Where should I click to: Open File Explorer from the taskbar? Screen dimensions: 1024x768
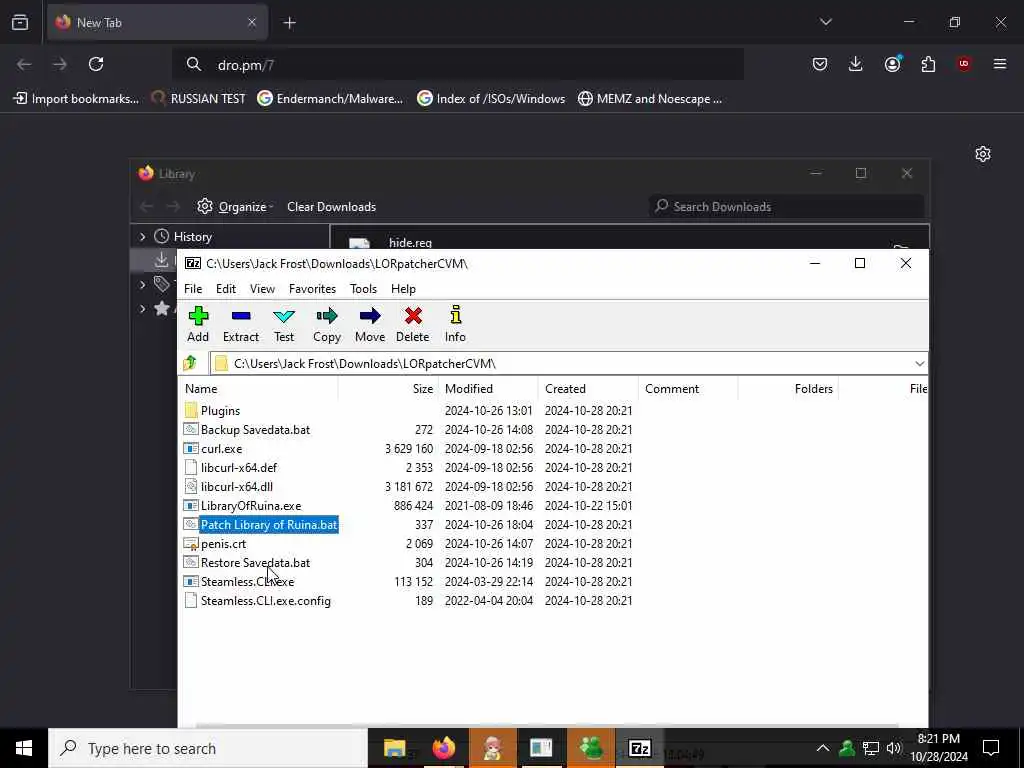(394, 748)
